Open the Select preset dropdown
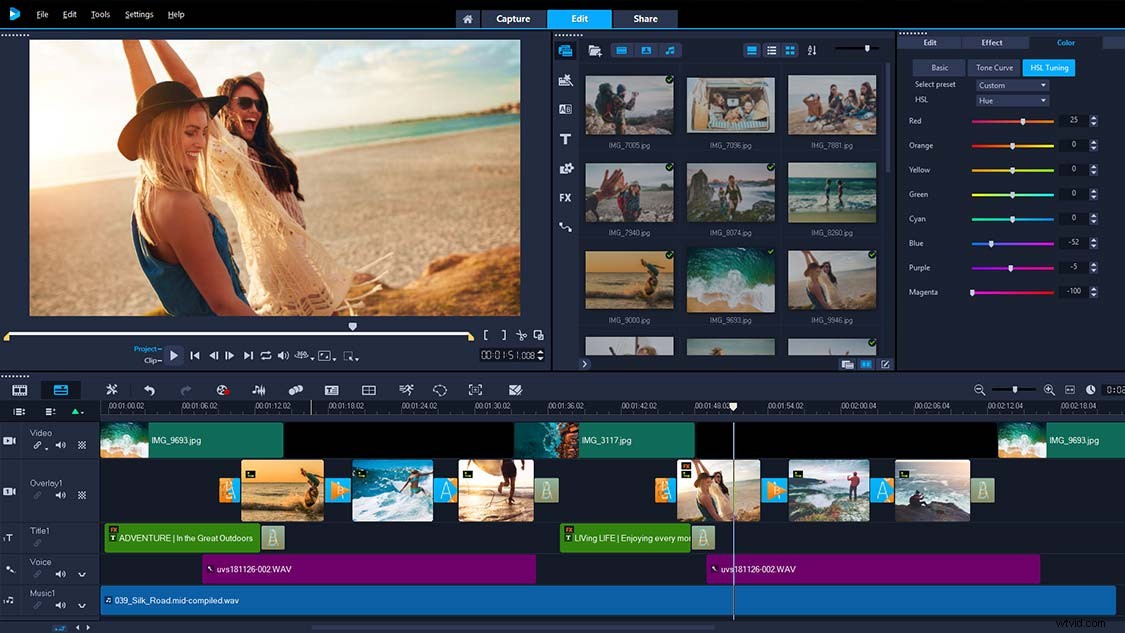The height and width of the screenshot is (633, 1125). (x=1011, y=84)
